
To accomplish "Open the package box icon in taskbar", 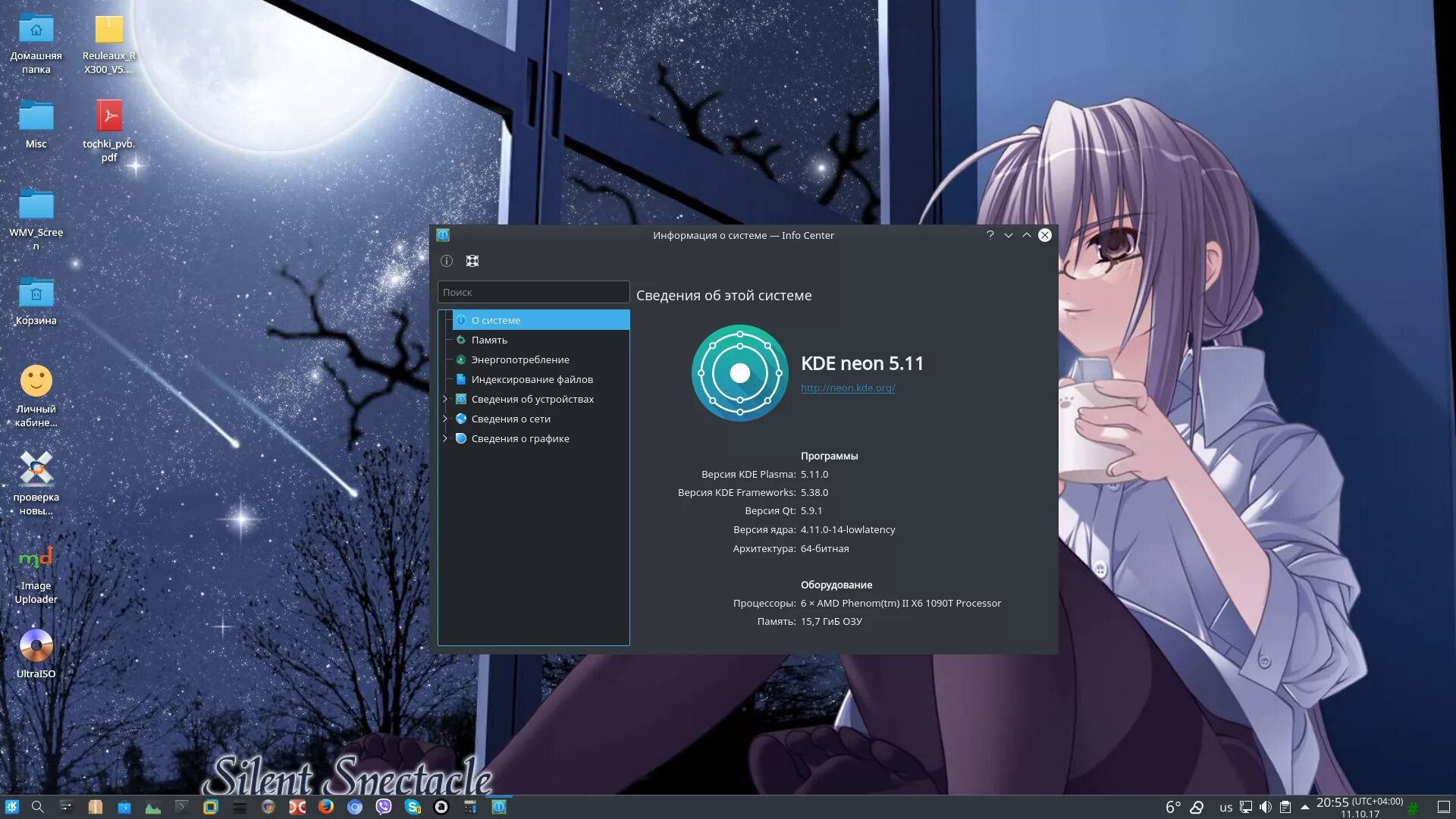I will [x=95, y=807].
